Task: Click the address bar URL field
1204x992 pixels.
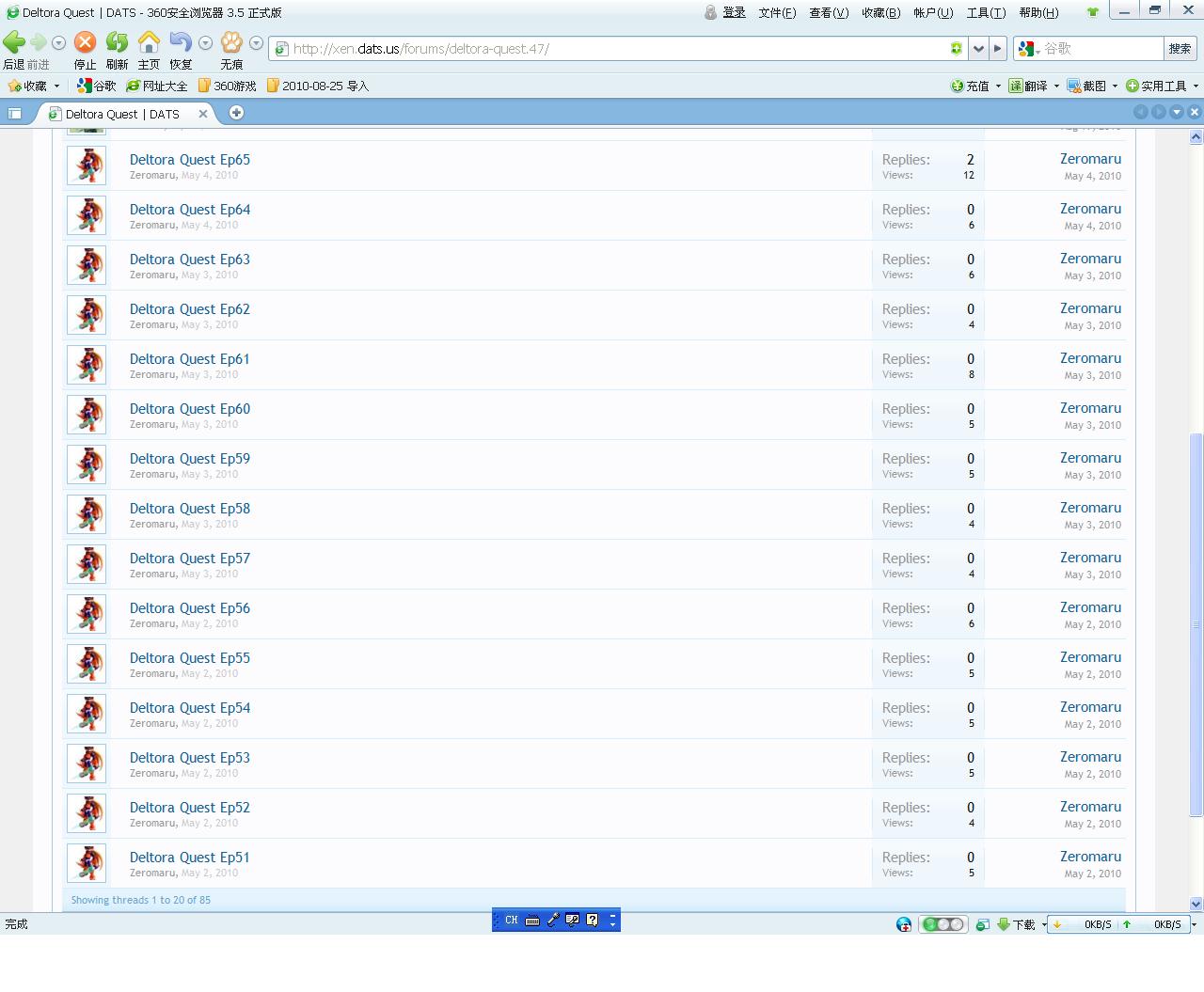Action: coord(619,48)
